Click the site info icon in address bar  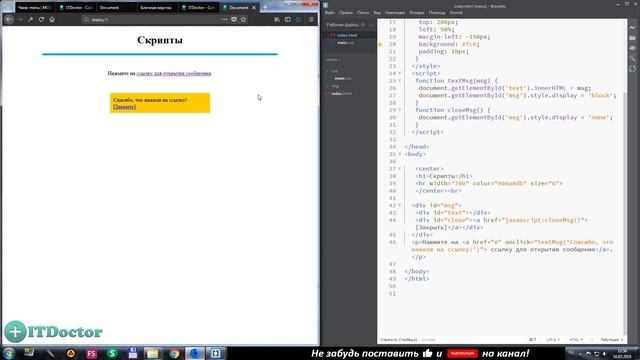(x=86, y=19)
